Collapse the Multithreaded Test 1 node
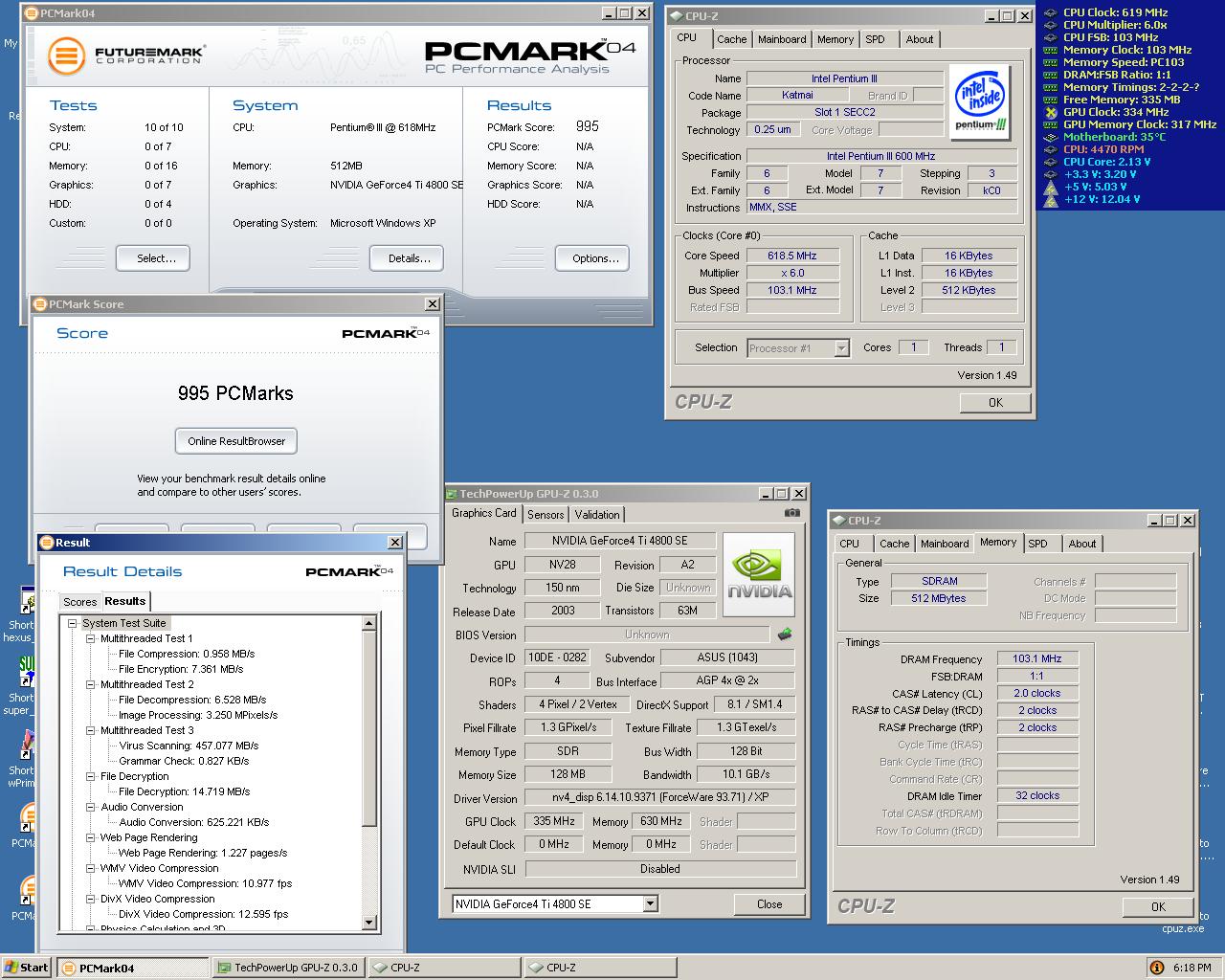This screenshot has height=980, width=1225. pyautogui.click(x=90, y=638)
